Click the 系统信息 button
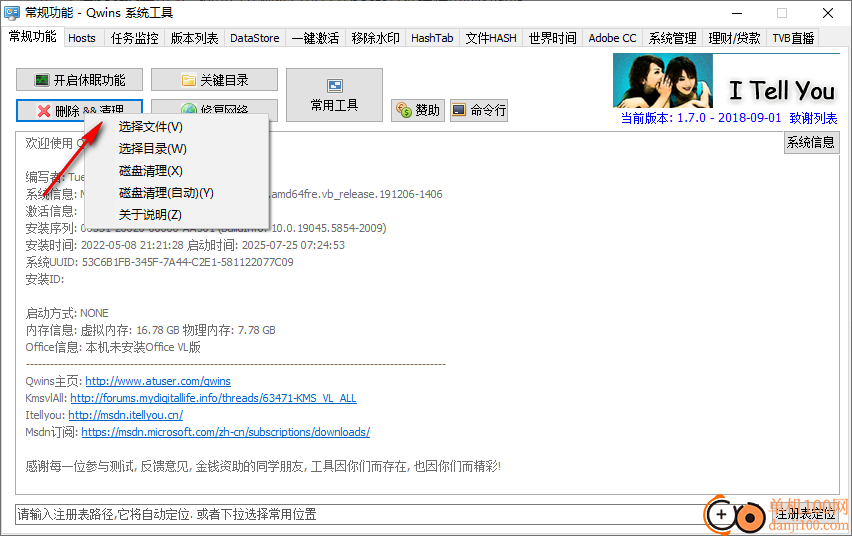 click(x=811, y=142)
